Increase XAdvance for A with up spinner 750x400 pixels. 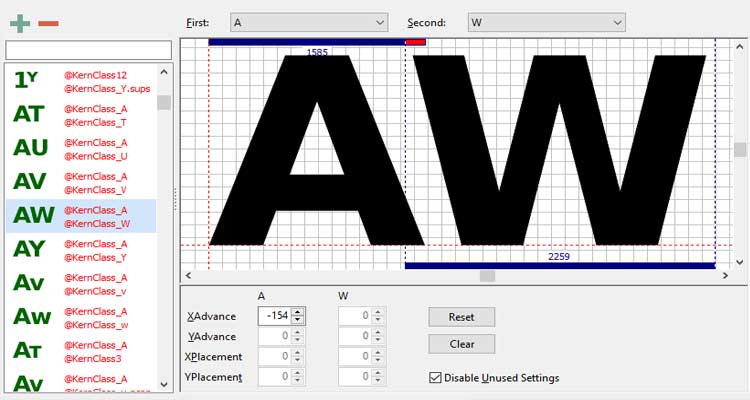[298, 311]
